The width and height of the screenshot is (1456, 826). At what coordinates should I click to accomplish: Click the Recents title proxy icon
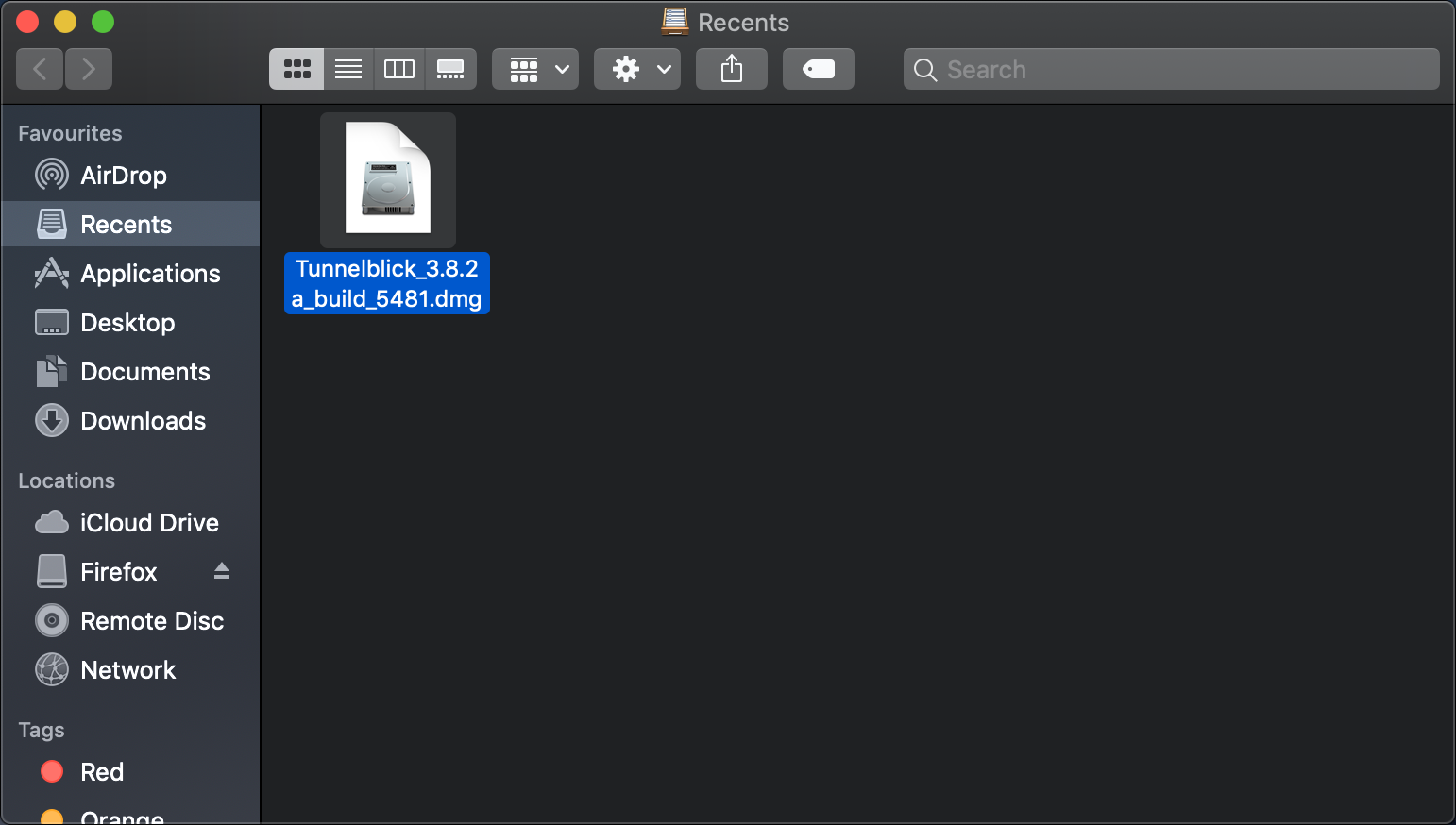pyautogui.click(x=674, y=22)
